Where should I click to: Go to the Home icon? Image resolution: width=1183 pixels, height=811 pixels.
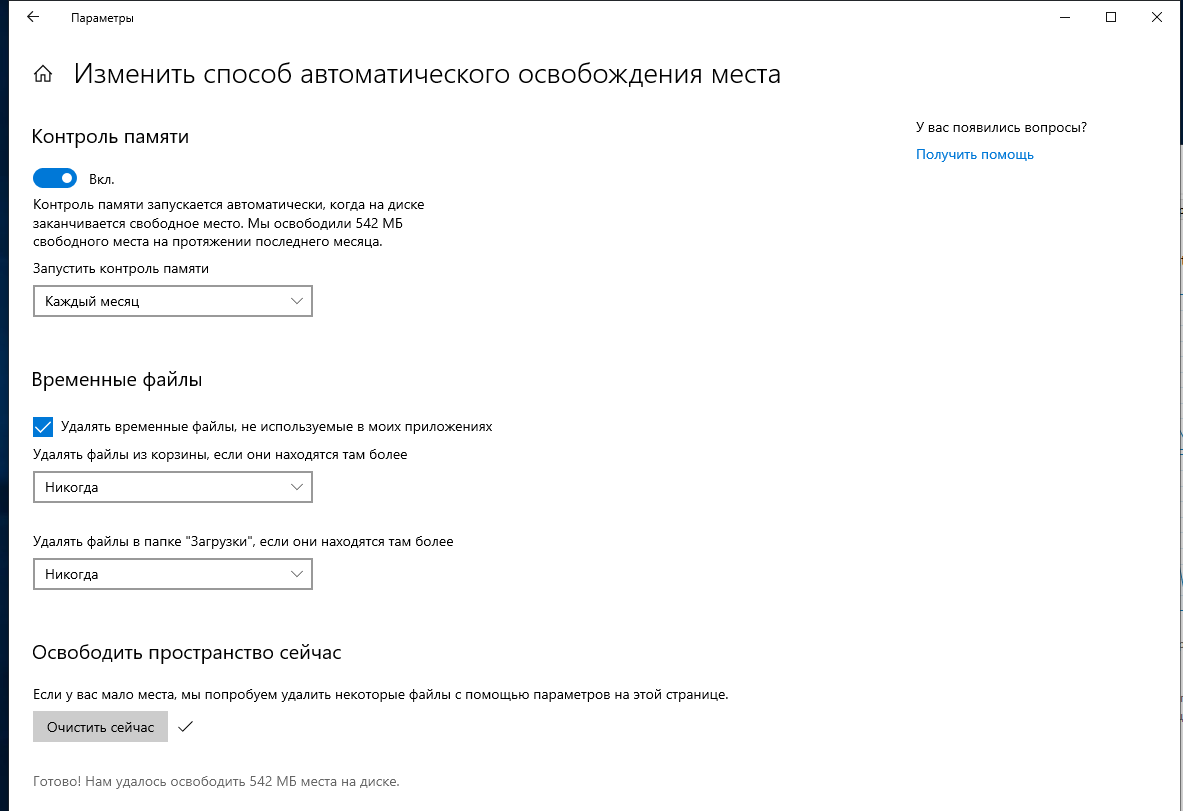point(43,74)
